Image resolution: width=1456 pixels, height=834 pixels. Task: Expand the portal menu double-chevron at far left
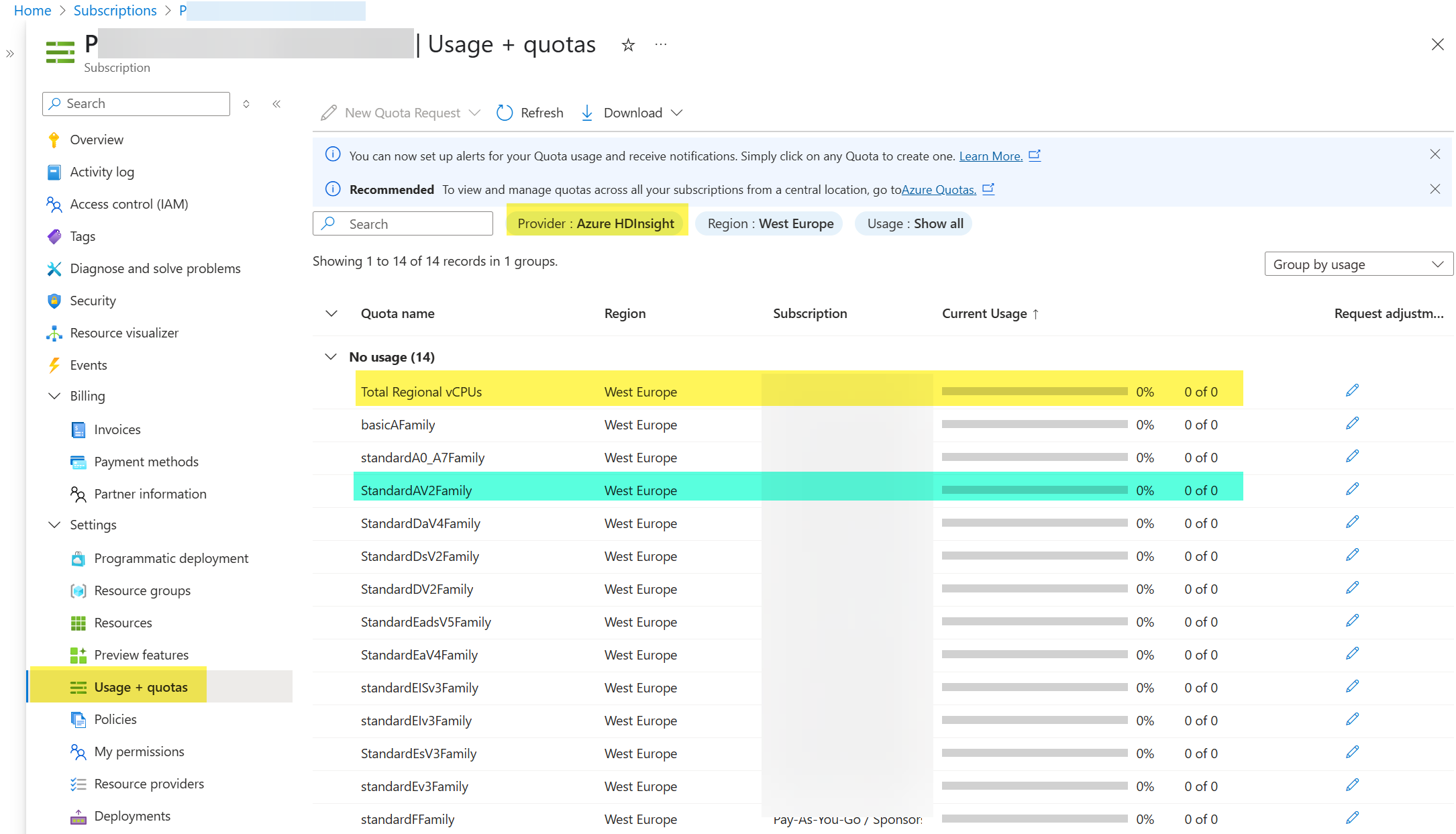[x=10, y=54]
